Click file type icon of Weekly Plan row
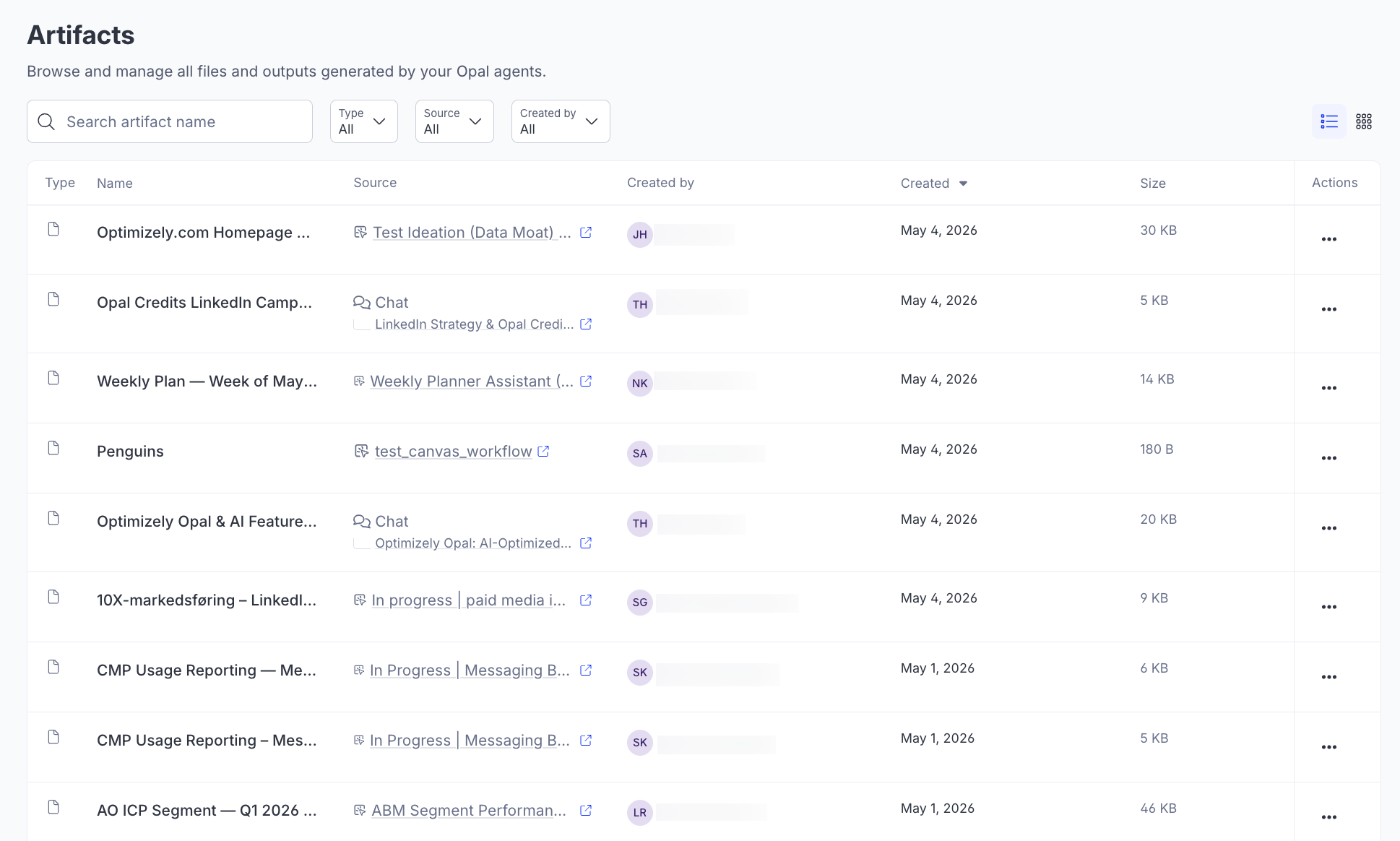This screenshot has width=1400, height=841. (53, 378)
